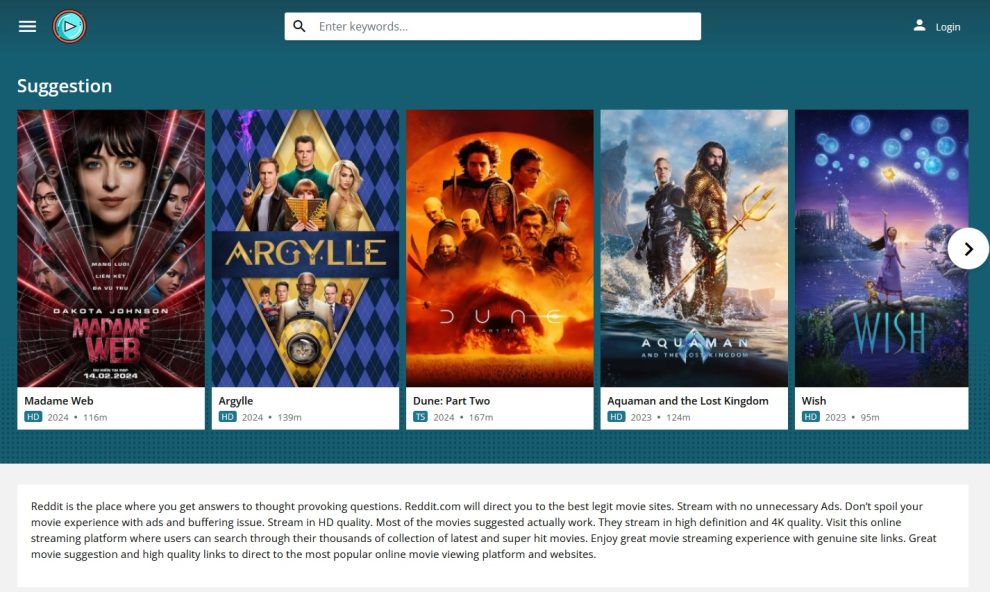Click the Aquaman and the Lost Kingdom title
The width and height of the screenshot is (990, 592).
(x=688, y=401)
